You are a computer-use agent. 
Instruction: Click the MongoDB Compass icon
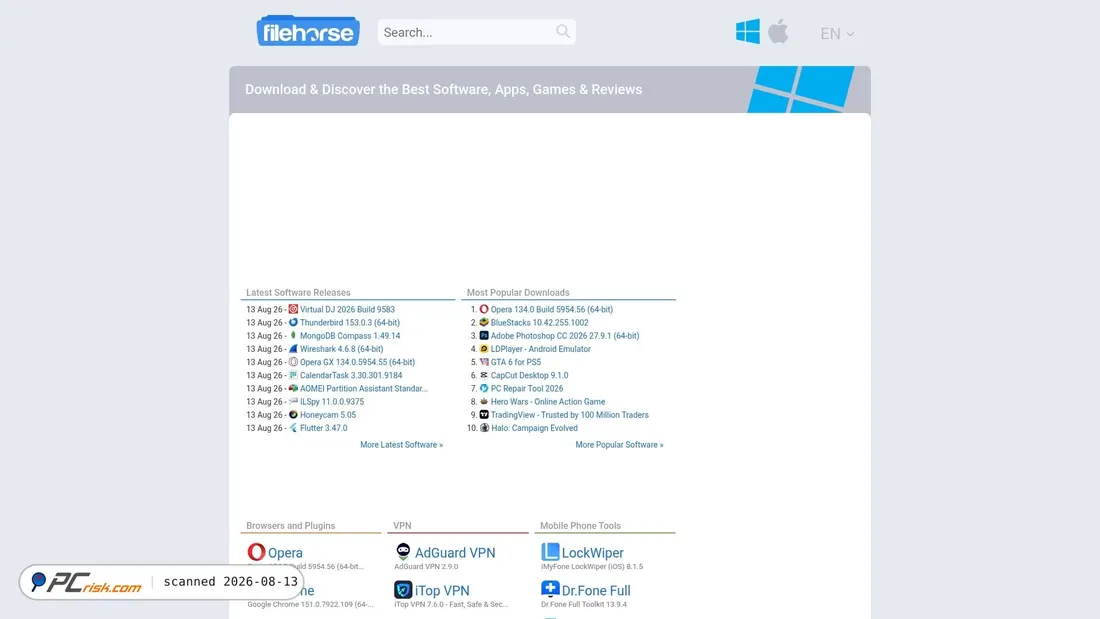293,335
